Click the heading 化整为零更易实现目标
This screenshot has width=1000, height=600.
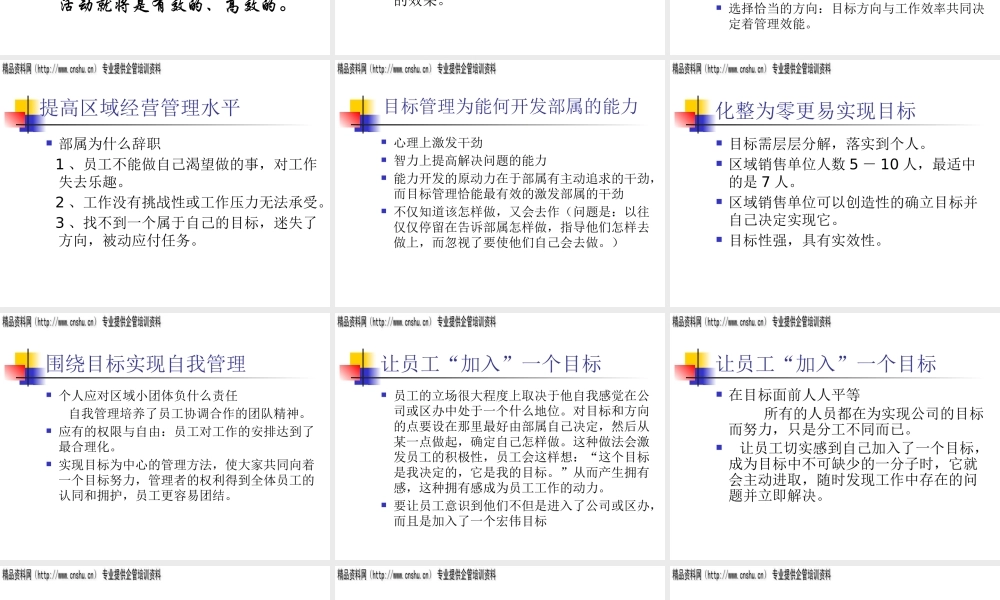point(816,111)
